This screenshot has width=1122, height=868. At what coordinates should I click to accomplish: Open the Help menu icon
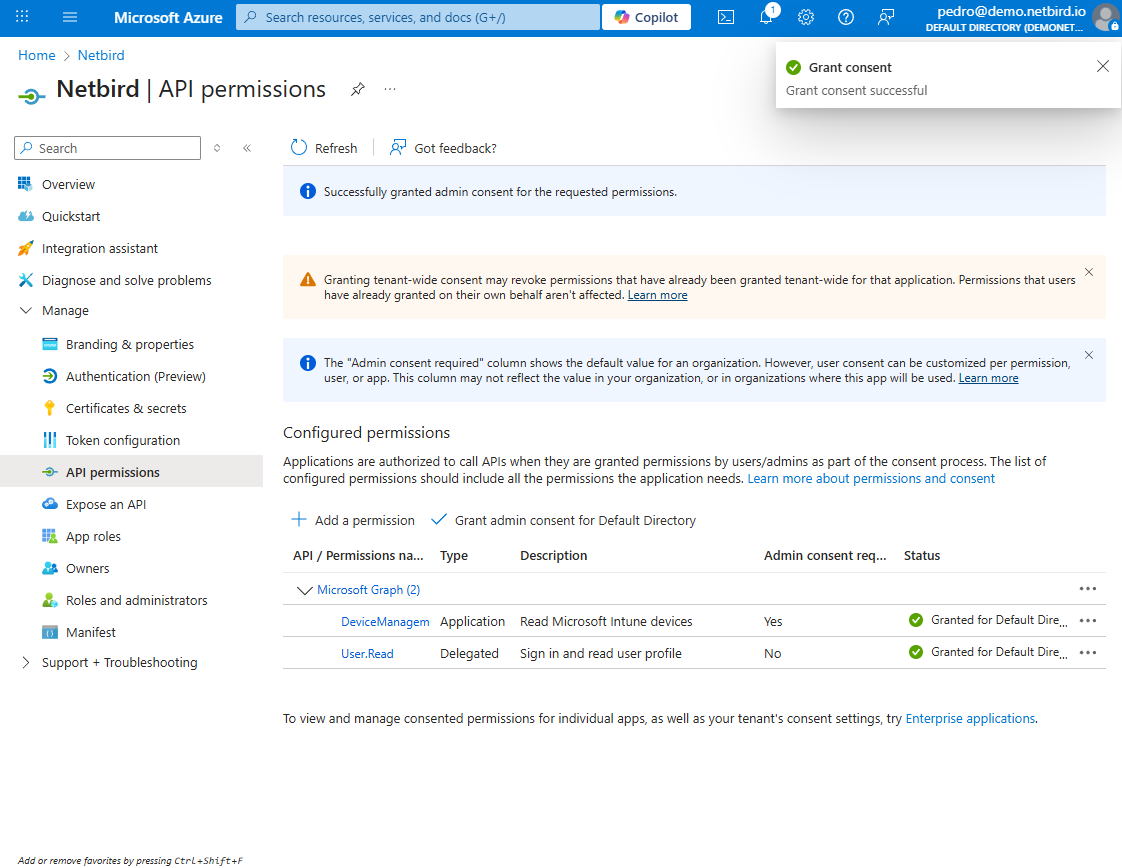tap(846, 17)
